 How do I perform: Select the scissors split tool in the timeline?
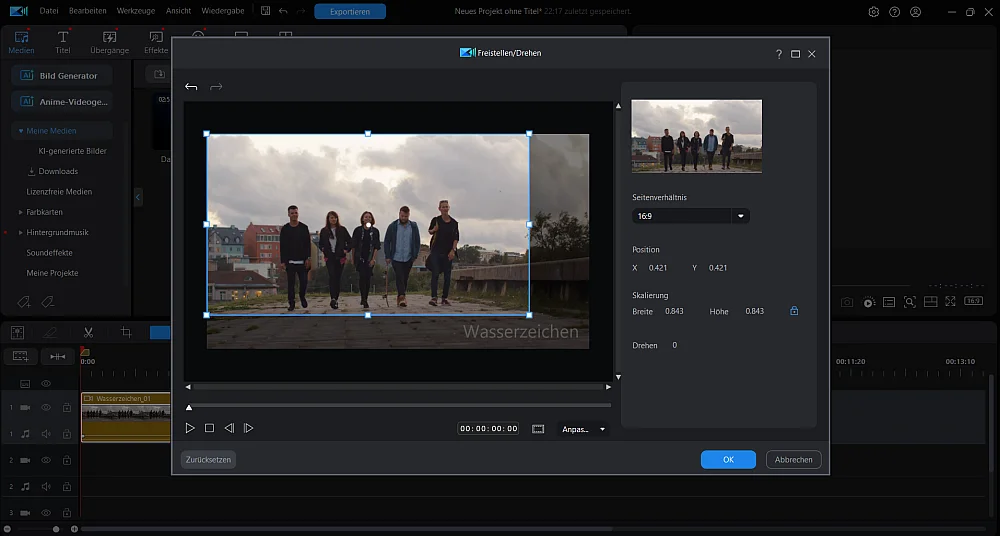click(x=88, y=332)
